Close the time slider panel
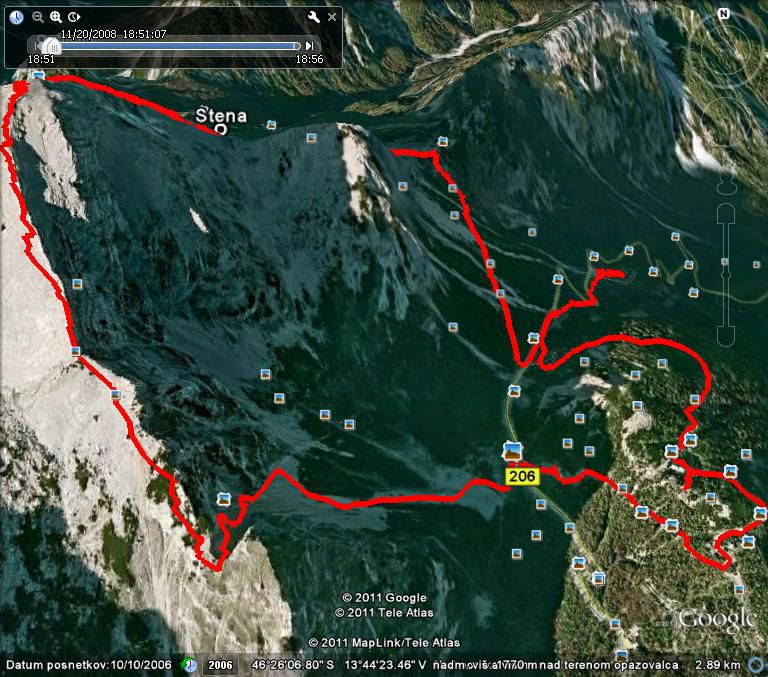The image size is (768, 677). (x=332, y=17)
